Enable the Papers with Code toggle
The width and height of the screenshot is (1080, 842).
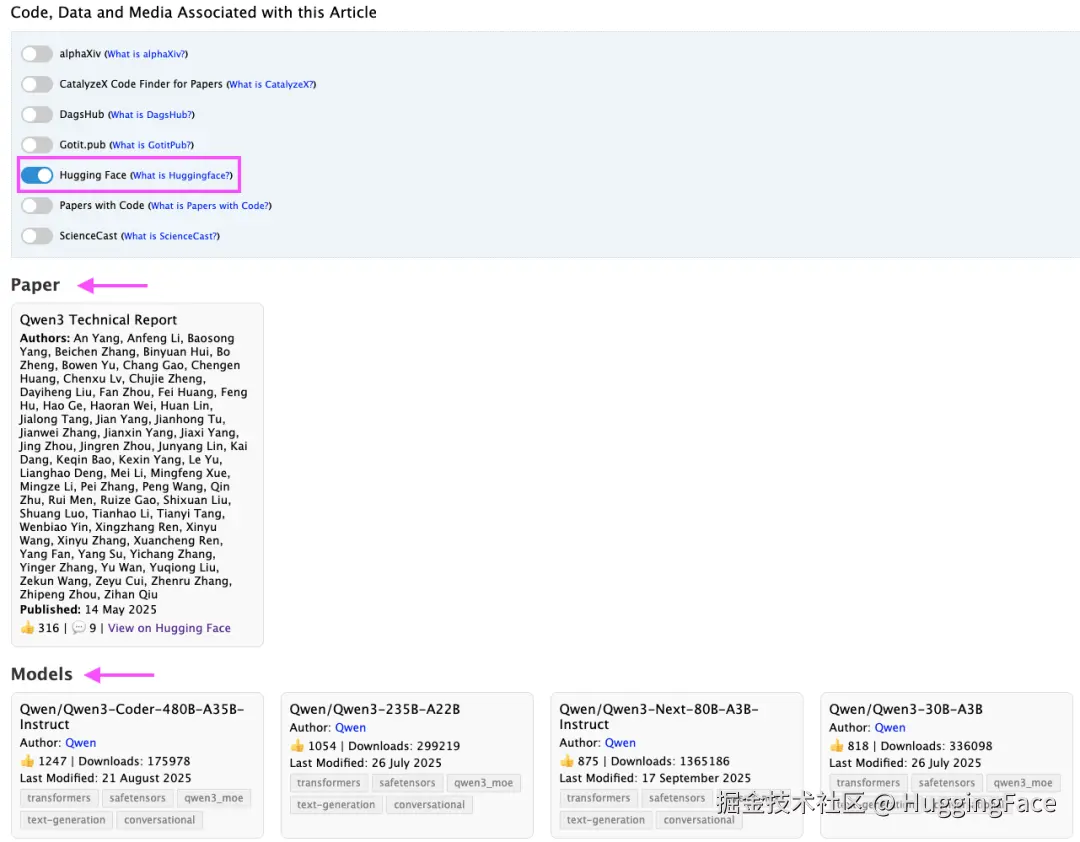(x=37, y=205)
